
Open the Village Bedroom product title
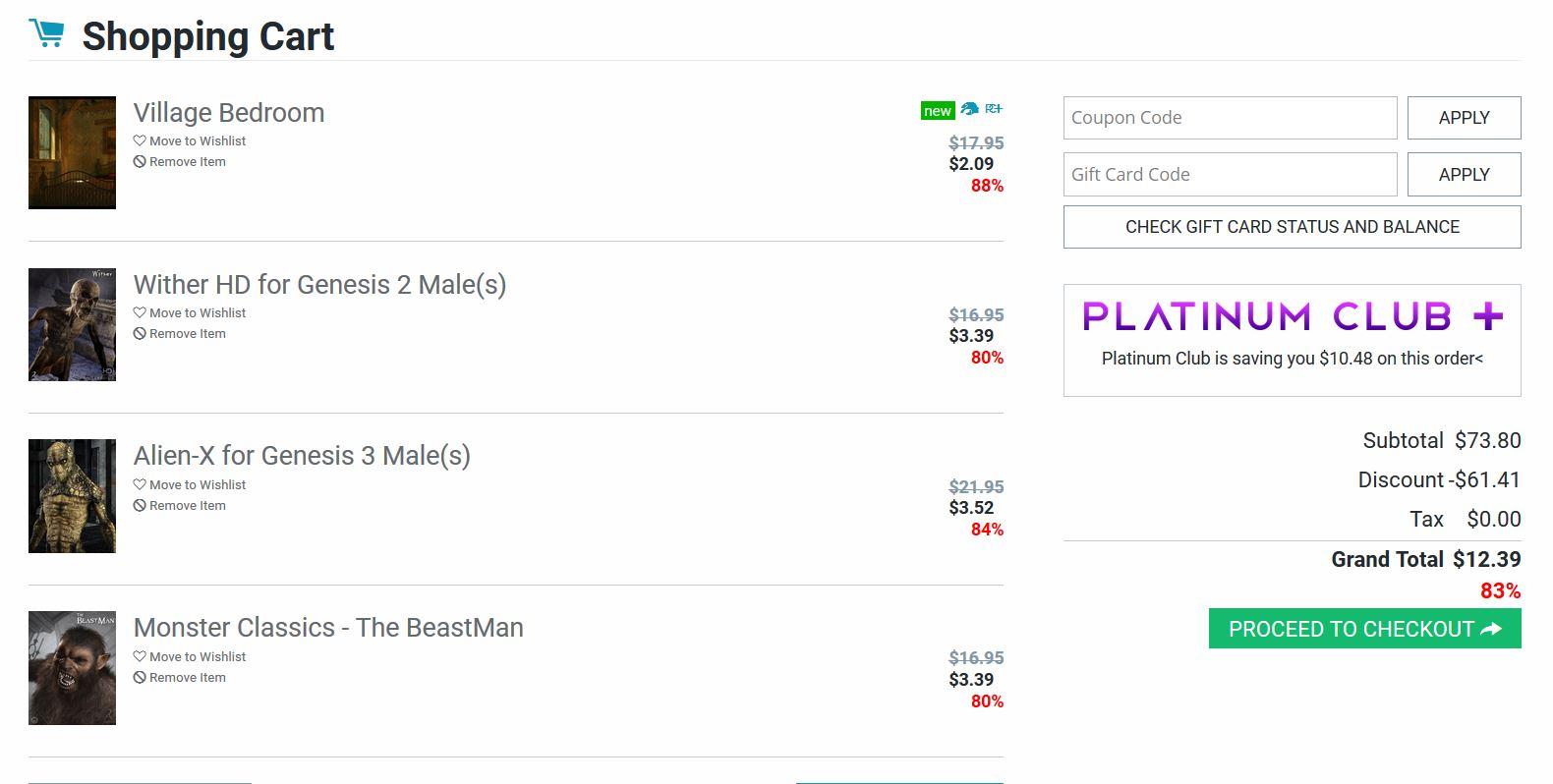point(229,113)
